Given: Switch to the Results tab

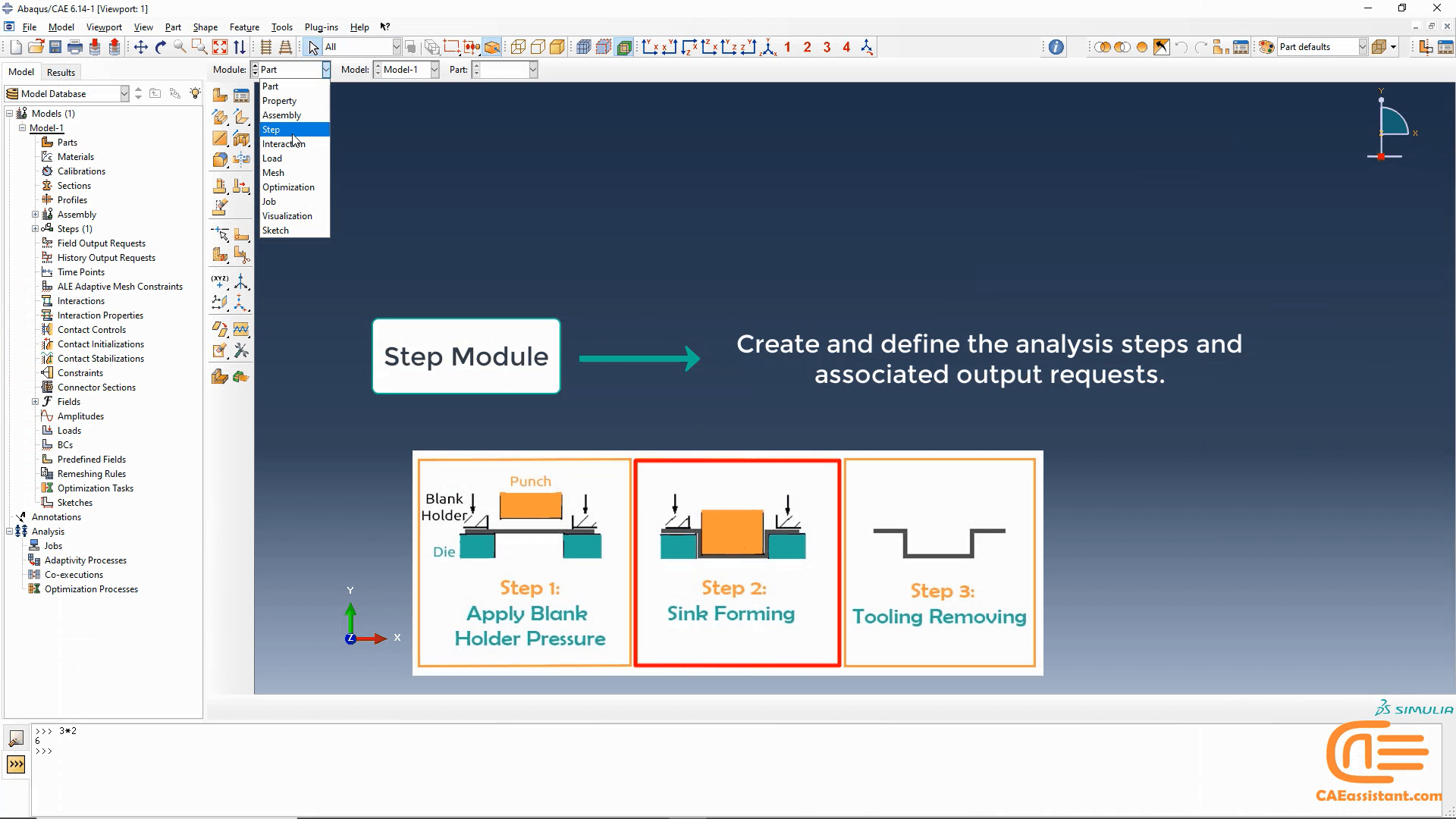Looking at the screenshot, I should (x=61, y=72).
